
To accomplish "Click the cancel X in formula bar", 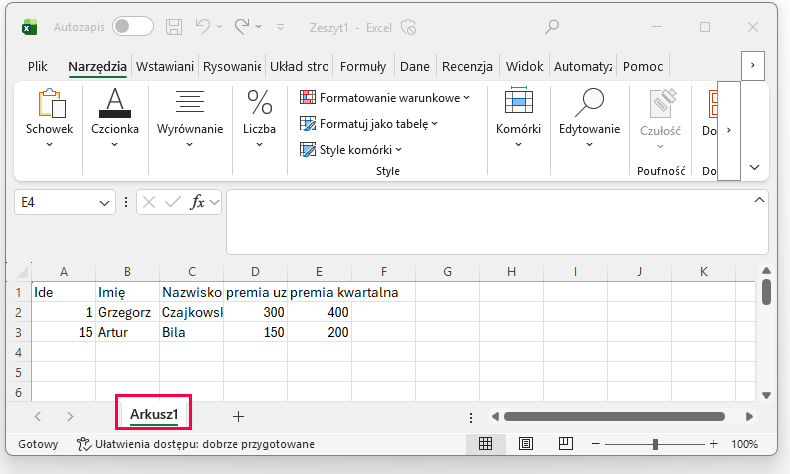I will pyautogui.click(x=149, y=202).
